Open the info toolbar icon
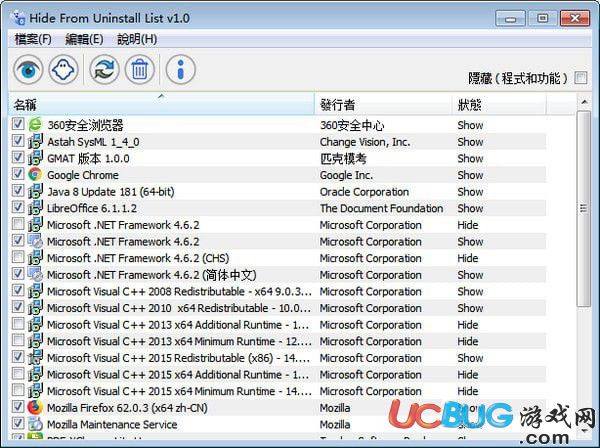 tap(181, 70)
